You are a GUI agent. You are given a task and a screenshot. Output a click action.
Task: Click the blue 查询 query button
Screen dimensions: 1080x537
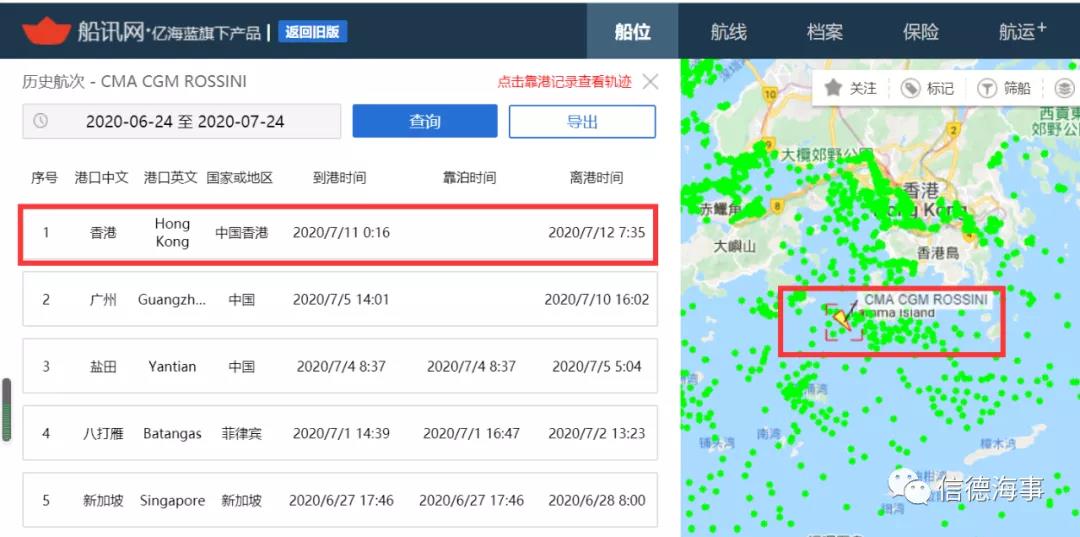[425, 121]
